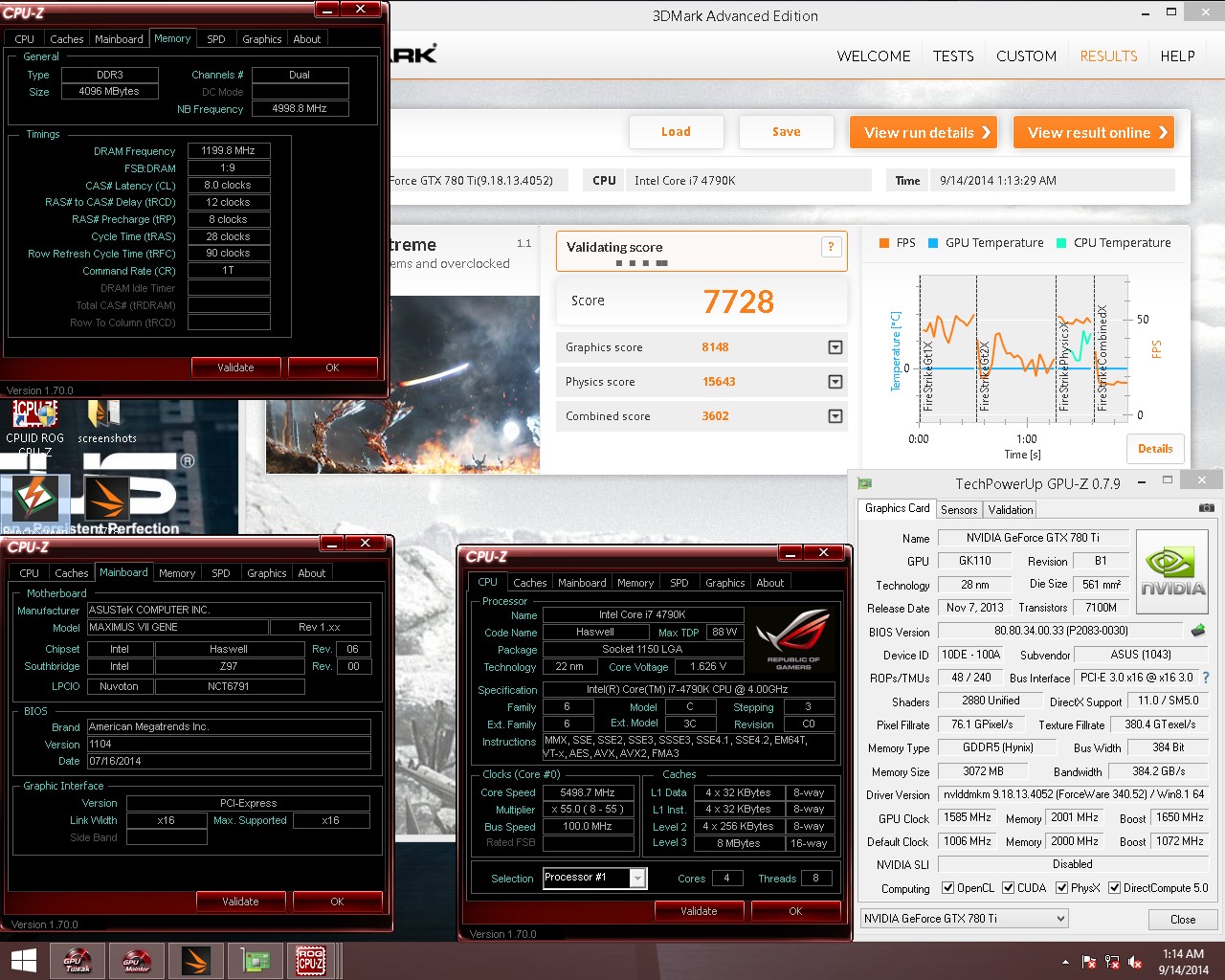Screen dimensions: 1225x980
Task: Toggle DirectCompute 5.0 checkbox in GPU-Z
Action: tap(1114, 888)
